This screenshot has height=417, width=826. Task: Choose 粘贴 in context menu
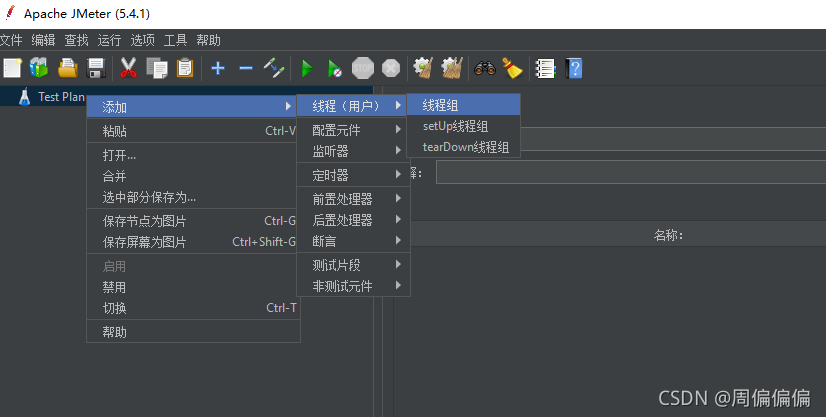193,131
